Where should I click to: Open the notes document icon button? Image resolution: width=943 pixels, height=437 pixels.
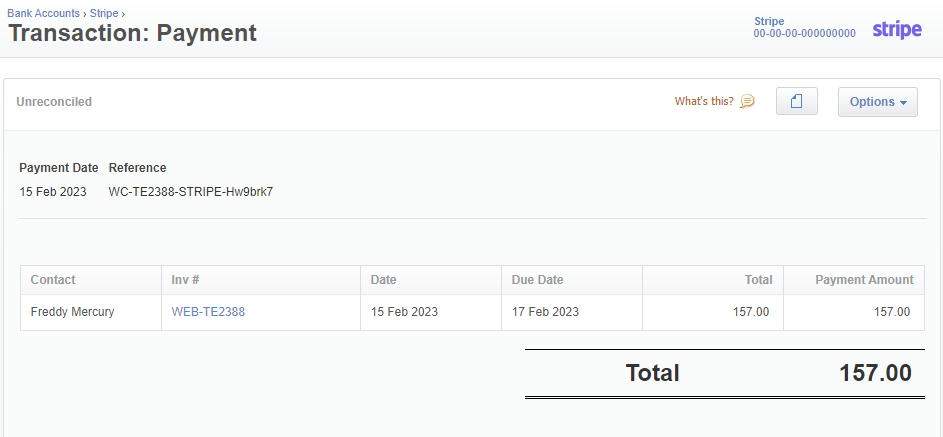click(797, 101)
